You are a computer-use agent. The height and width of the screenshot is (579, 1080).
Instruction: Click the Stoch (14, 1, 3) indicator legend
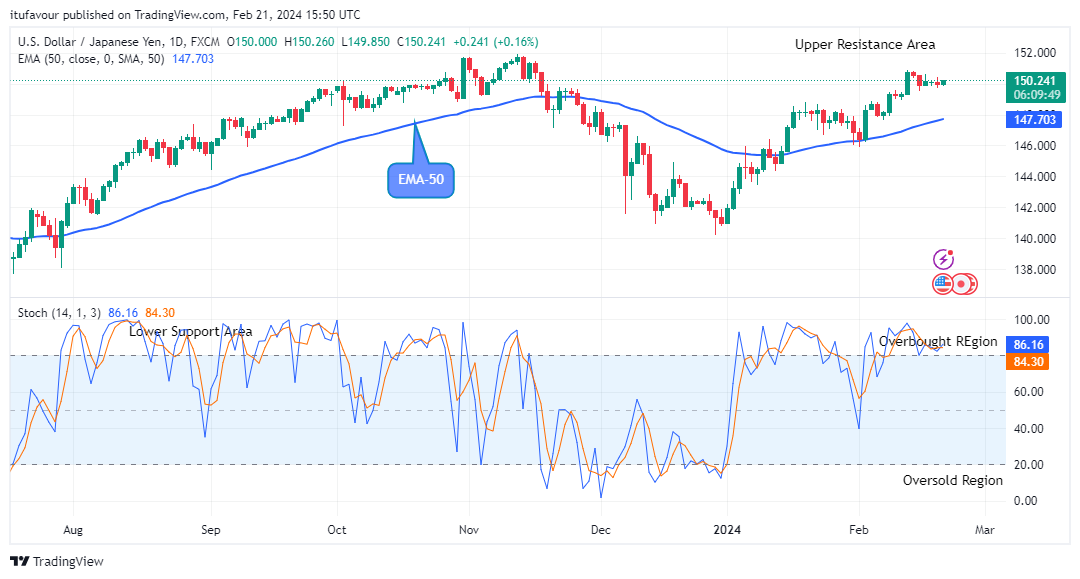(59, 313)
